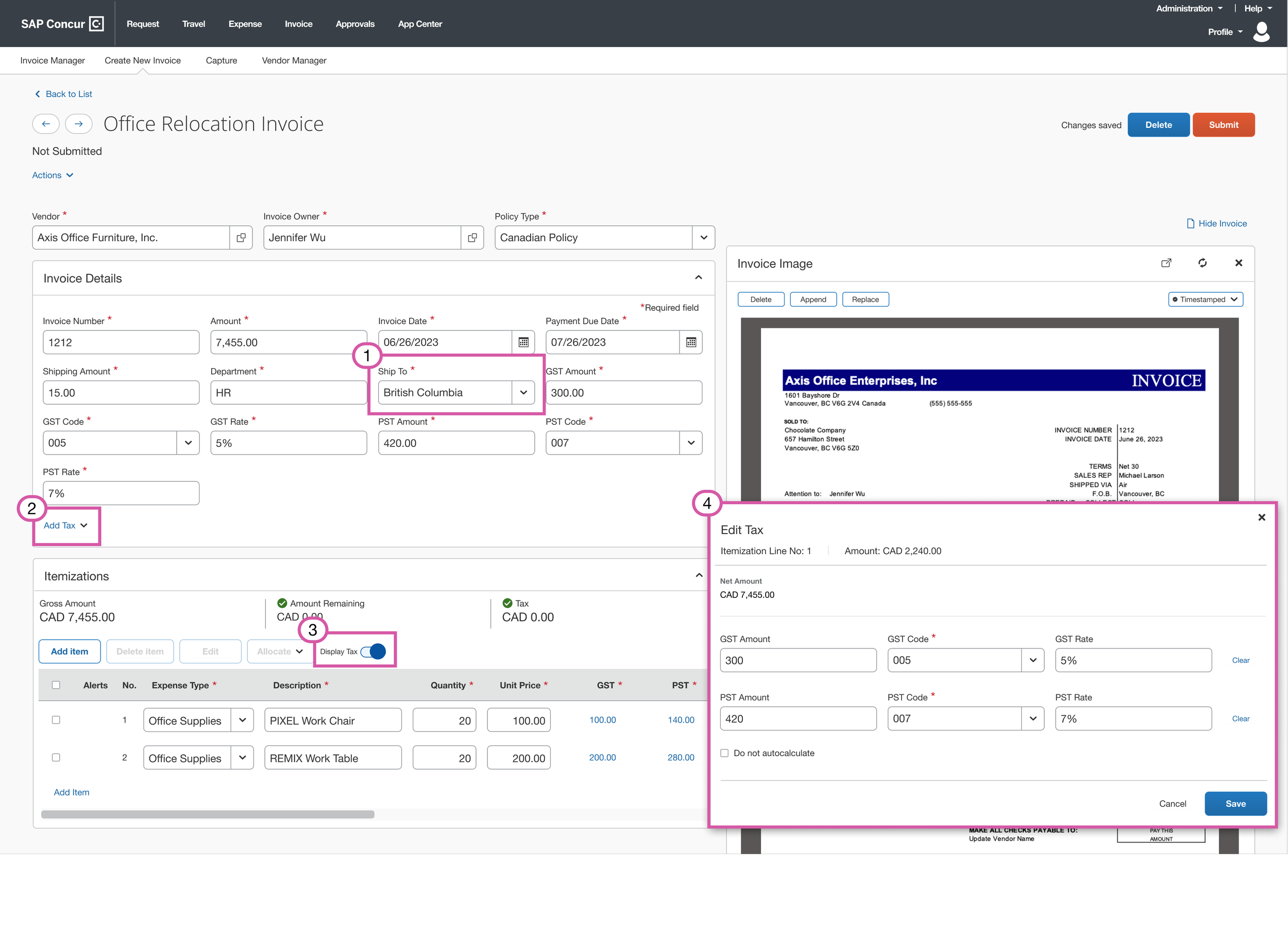
Task: Click the orange Submit button
Action: pos(1223,125)
